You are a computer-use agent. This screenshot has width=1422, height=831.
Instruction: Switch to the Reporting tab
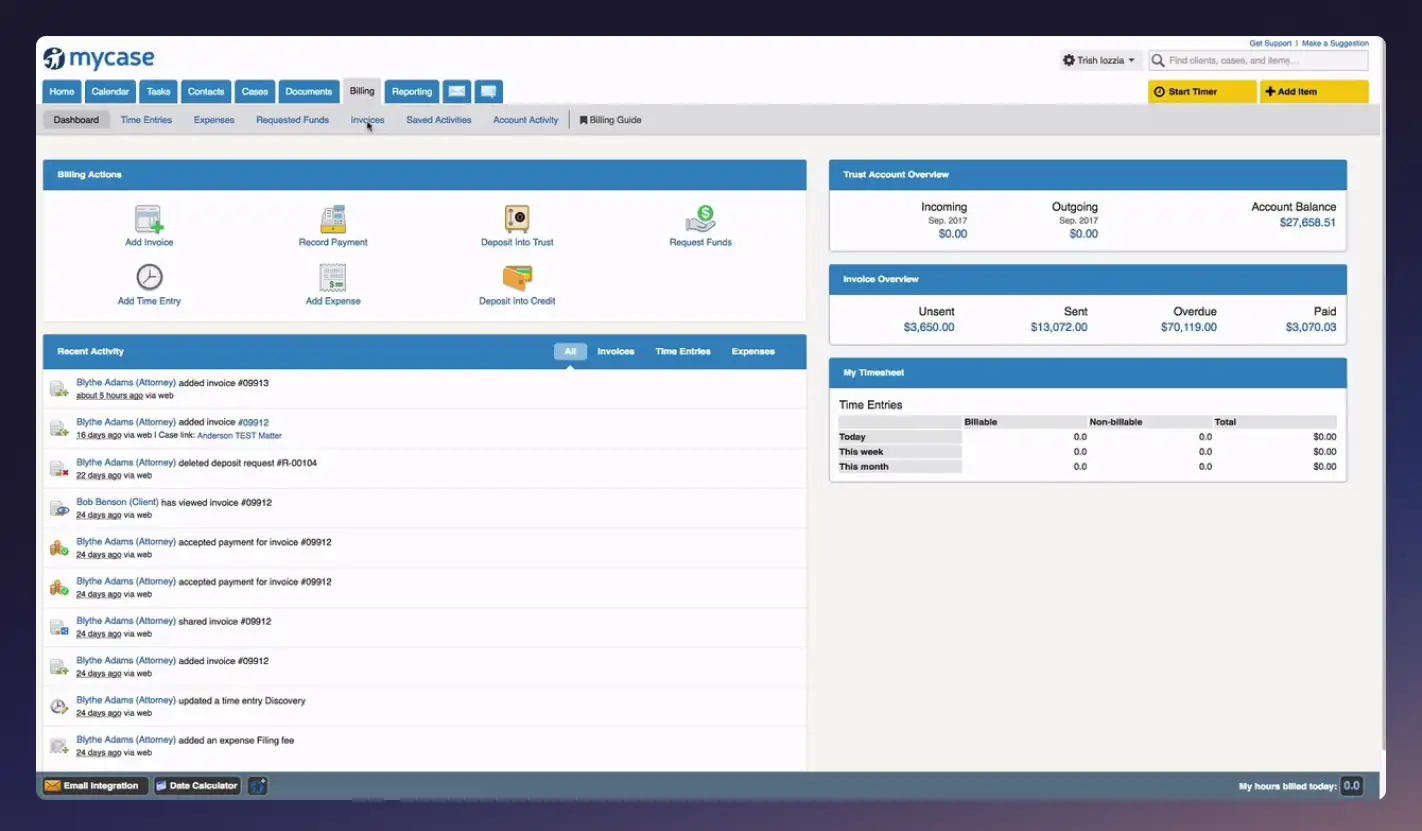click(411, 91)
